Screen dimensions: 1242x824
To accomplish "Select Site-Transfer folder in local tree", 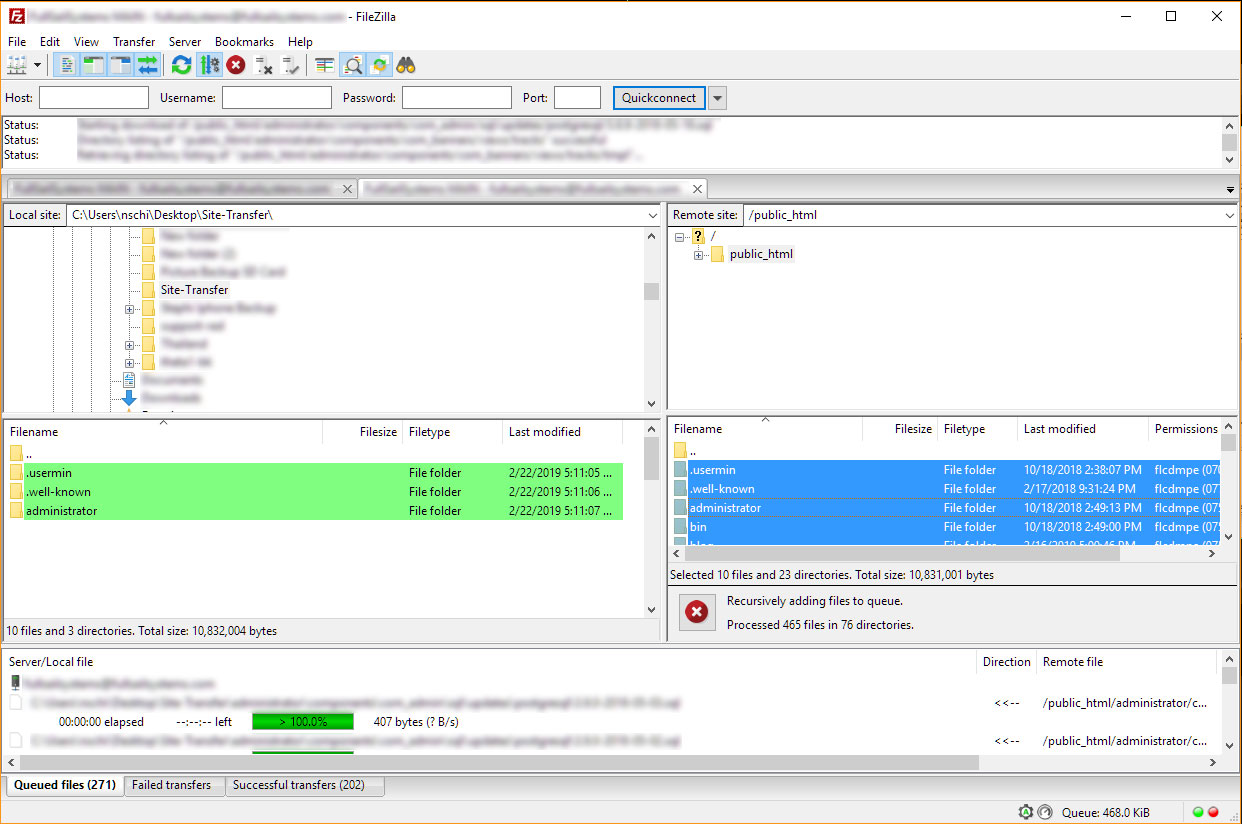I will pyautogui.click(x=194, y=290).
